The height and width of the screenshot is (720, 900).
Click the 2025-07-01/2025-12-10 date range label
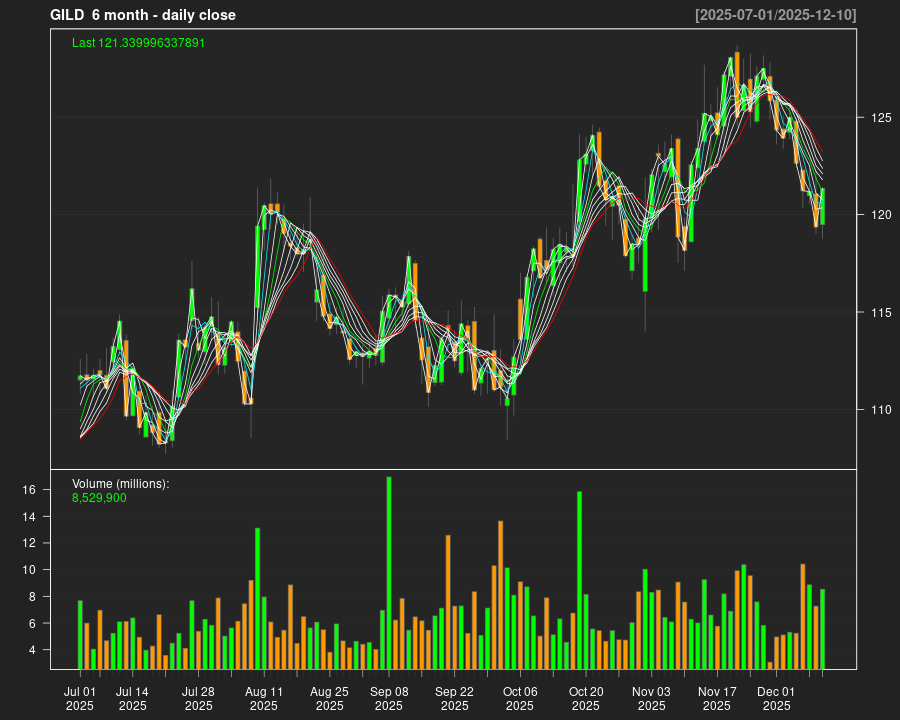click(x=775, y=15)
